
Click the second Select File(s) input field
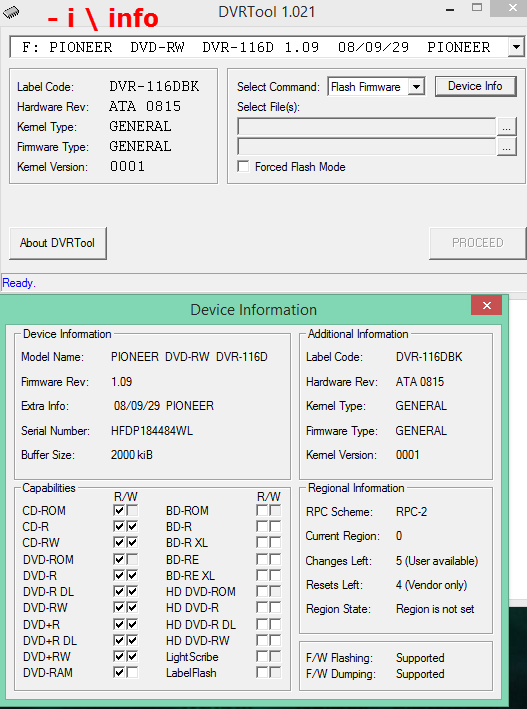366,147
